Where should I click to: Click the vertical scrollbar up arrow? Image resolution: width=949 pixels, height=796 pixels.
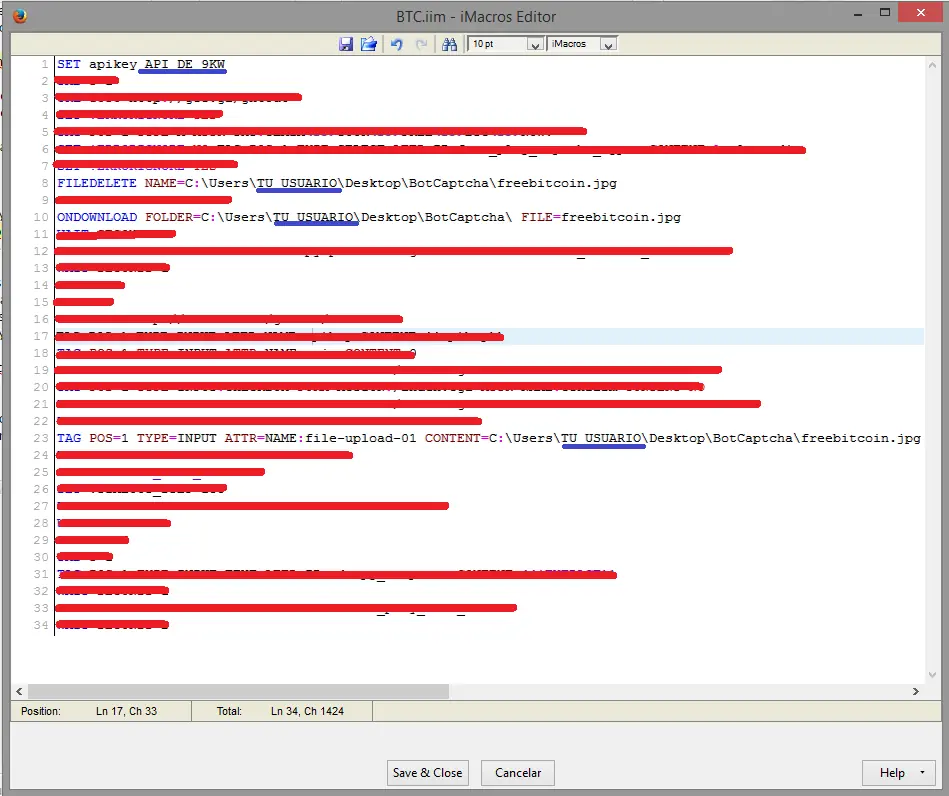[x=932, y=65]
